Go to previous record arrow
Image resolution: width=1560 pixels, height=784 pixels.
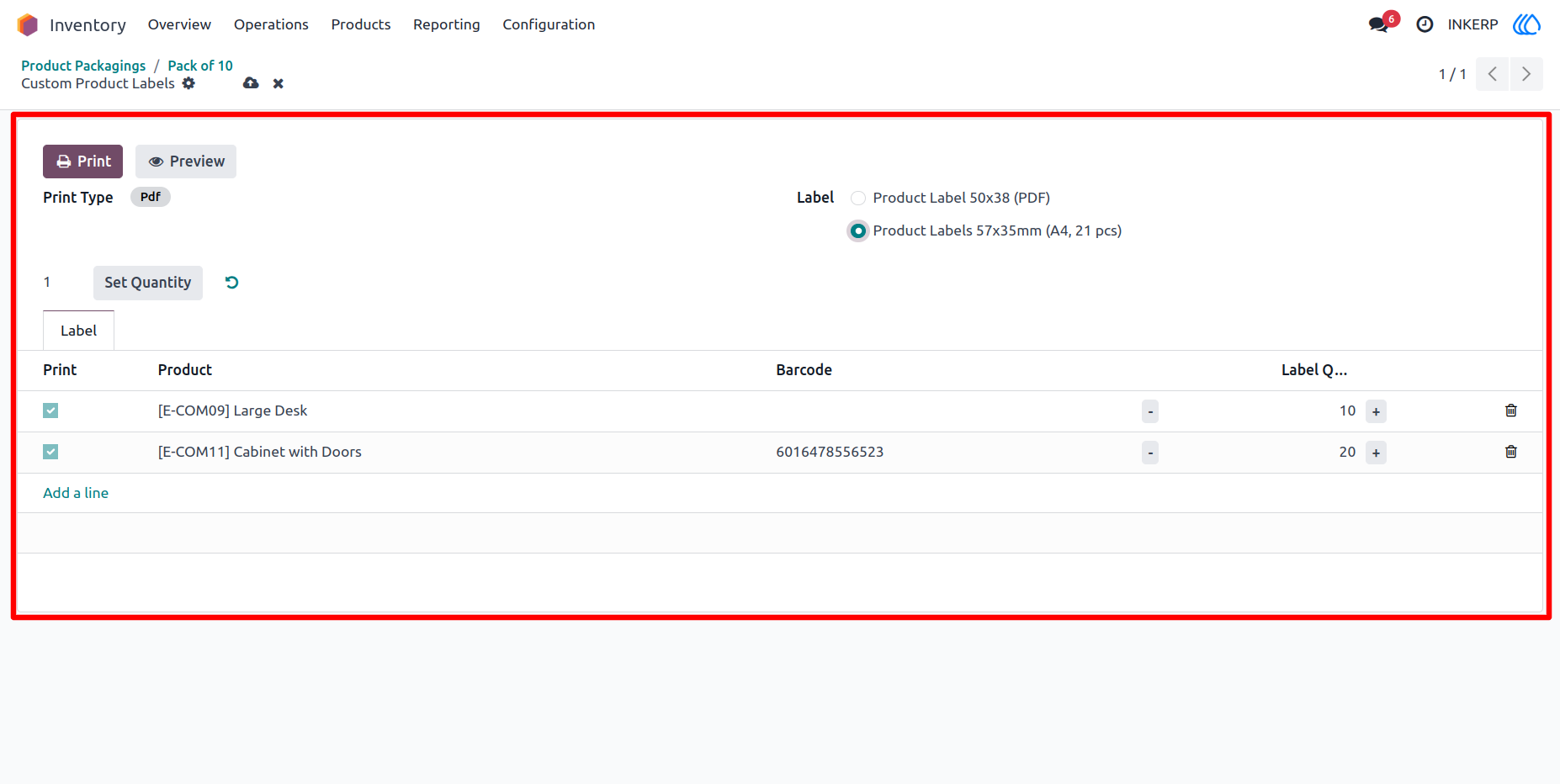coord(1492,74)
